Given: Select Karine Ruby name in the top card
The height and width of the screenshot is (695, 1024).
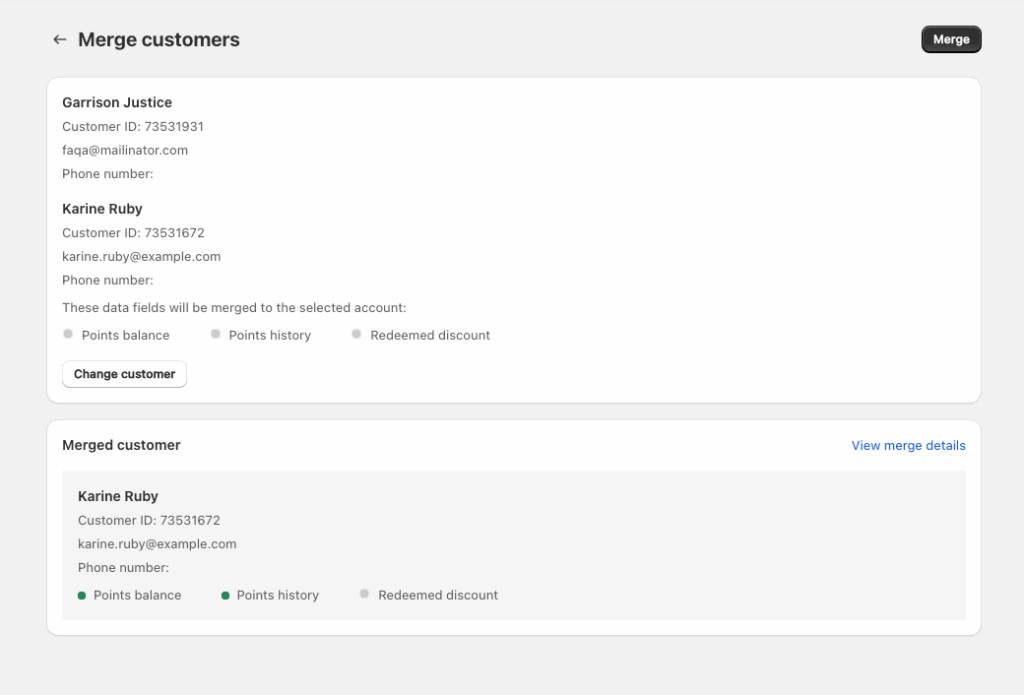Looking at the screenshot, I should coord(102,209).
